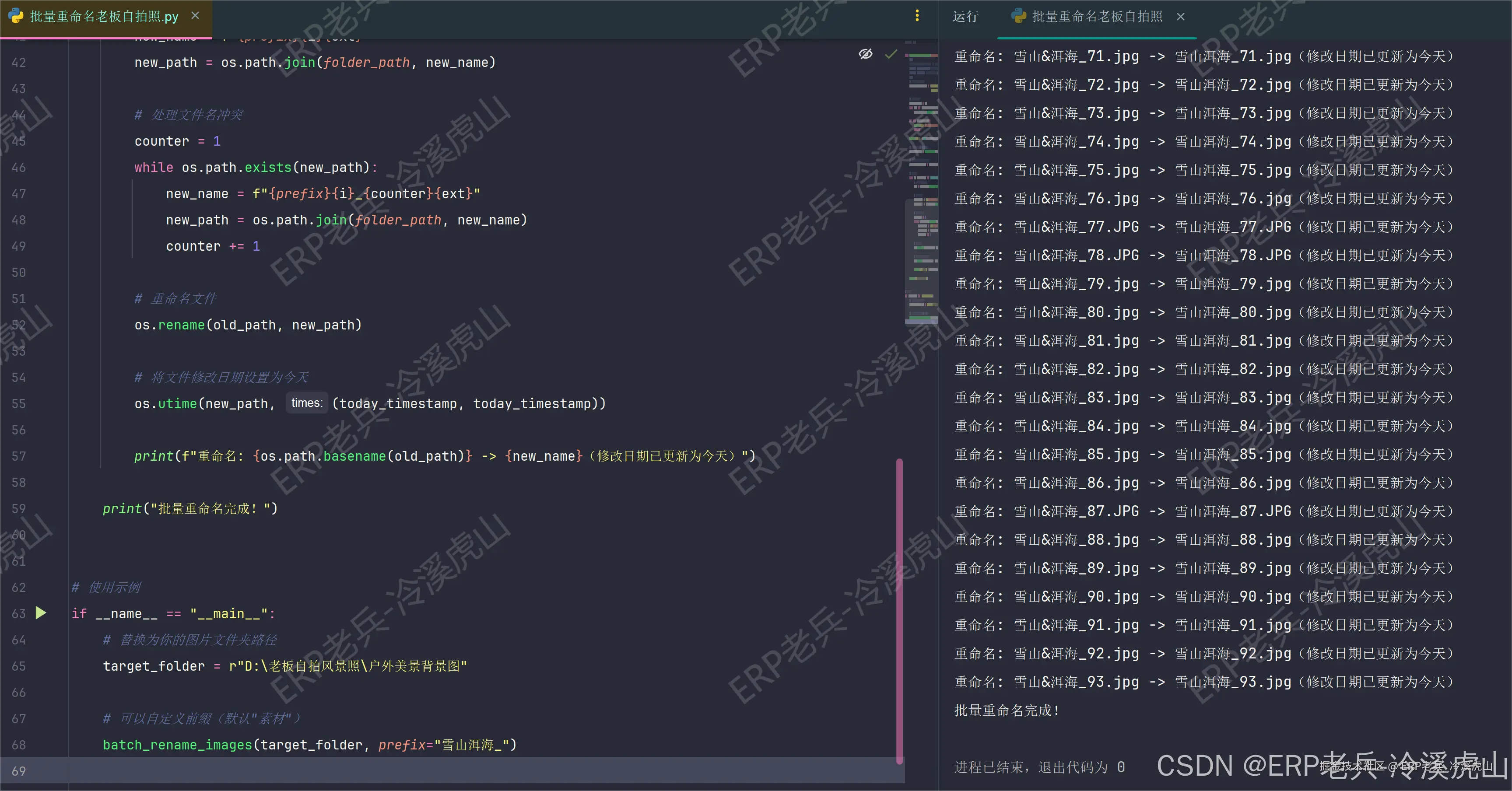Click the pink editor vertical scrollbar
The height and width of the screenshot is (791, 1512).
click(899, 610)
